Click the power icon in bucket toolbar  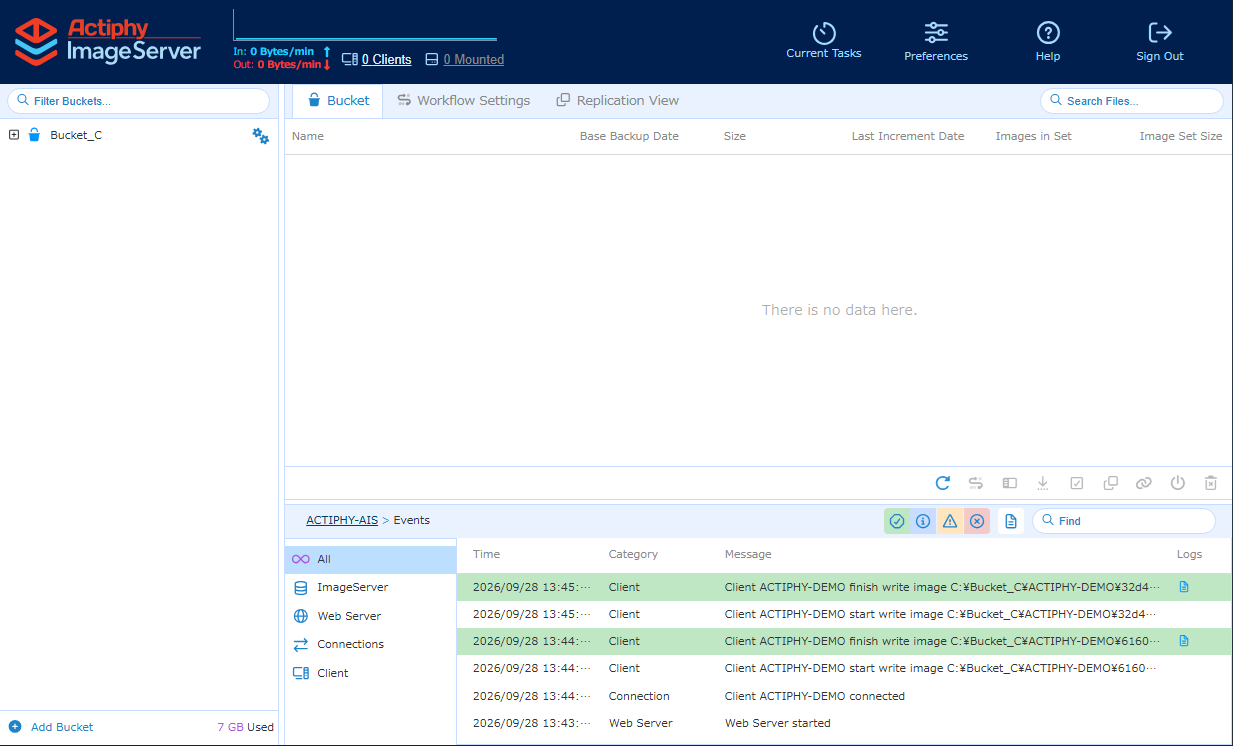coord(1178,483)
